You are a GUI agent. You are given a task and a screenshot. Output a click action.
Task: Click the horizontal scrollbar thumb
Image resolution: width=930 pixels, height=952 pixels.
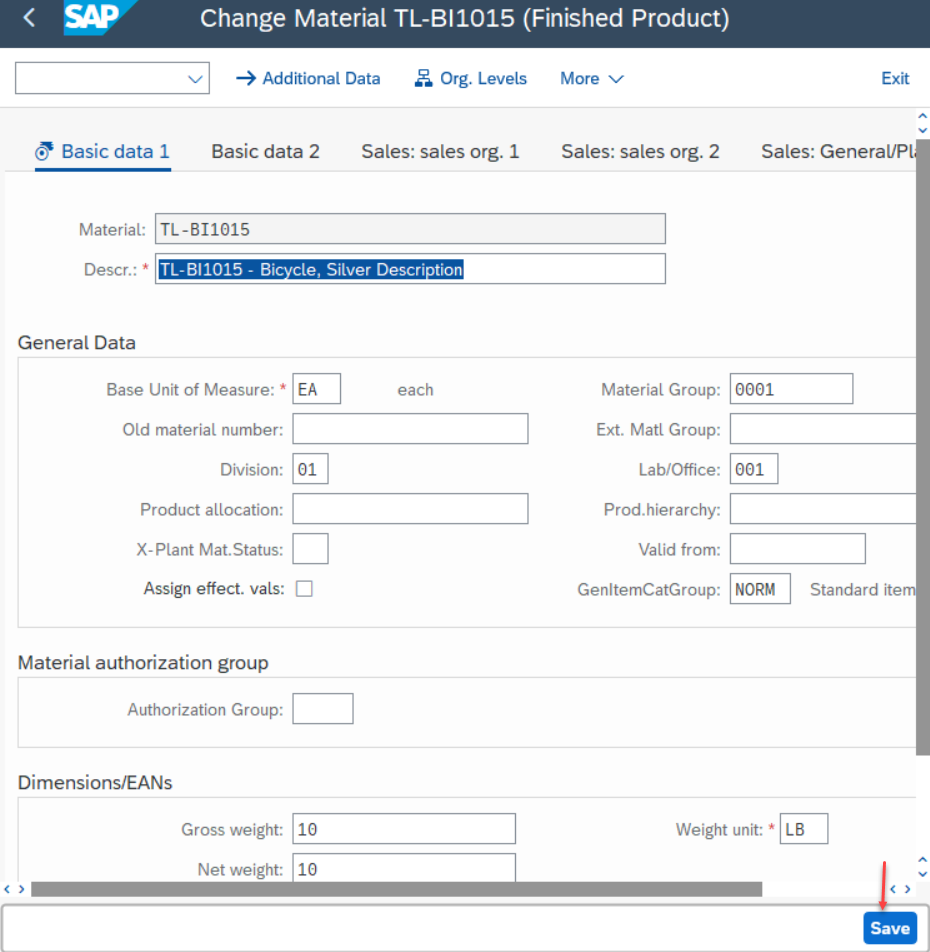coord(396,889)
